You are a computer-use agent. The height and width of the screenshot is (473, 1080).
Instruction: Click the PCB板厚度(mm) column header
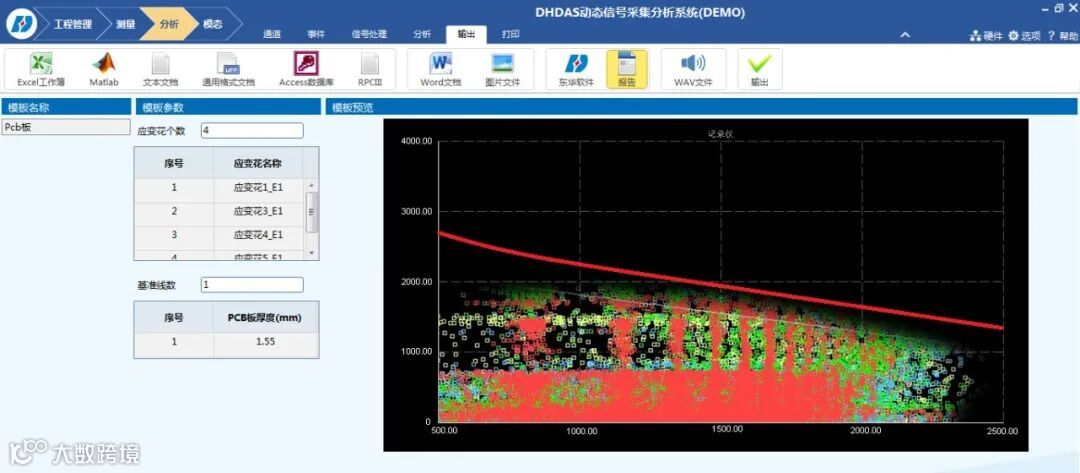point(266,317)
